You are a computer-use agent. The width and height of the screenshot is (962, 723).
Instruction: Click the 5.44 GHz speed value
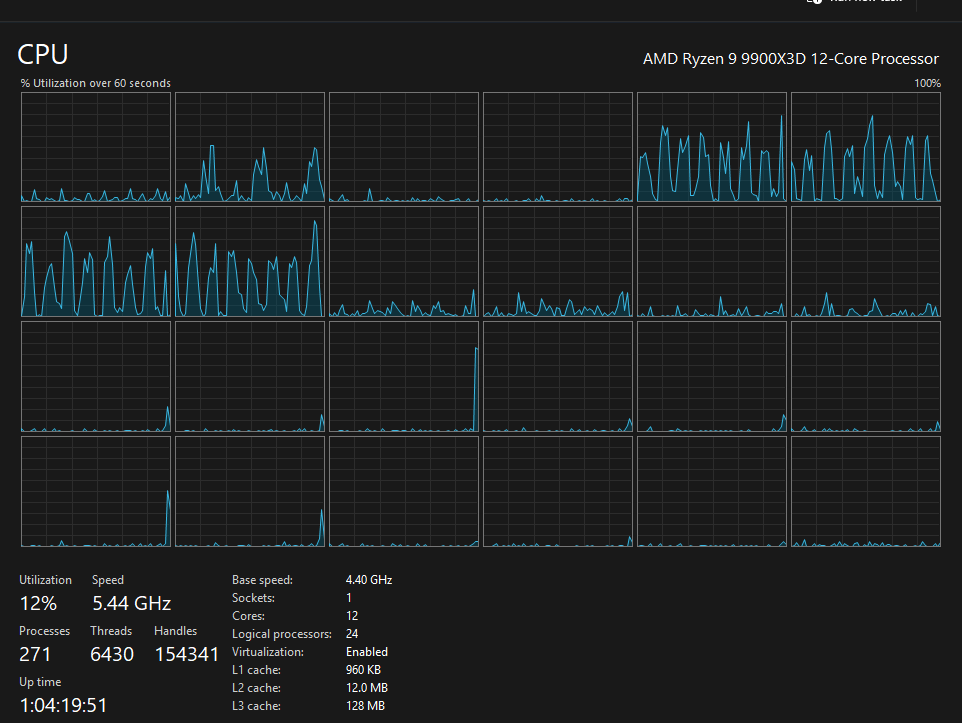[132, 603]
